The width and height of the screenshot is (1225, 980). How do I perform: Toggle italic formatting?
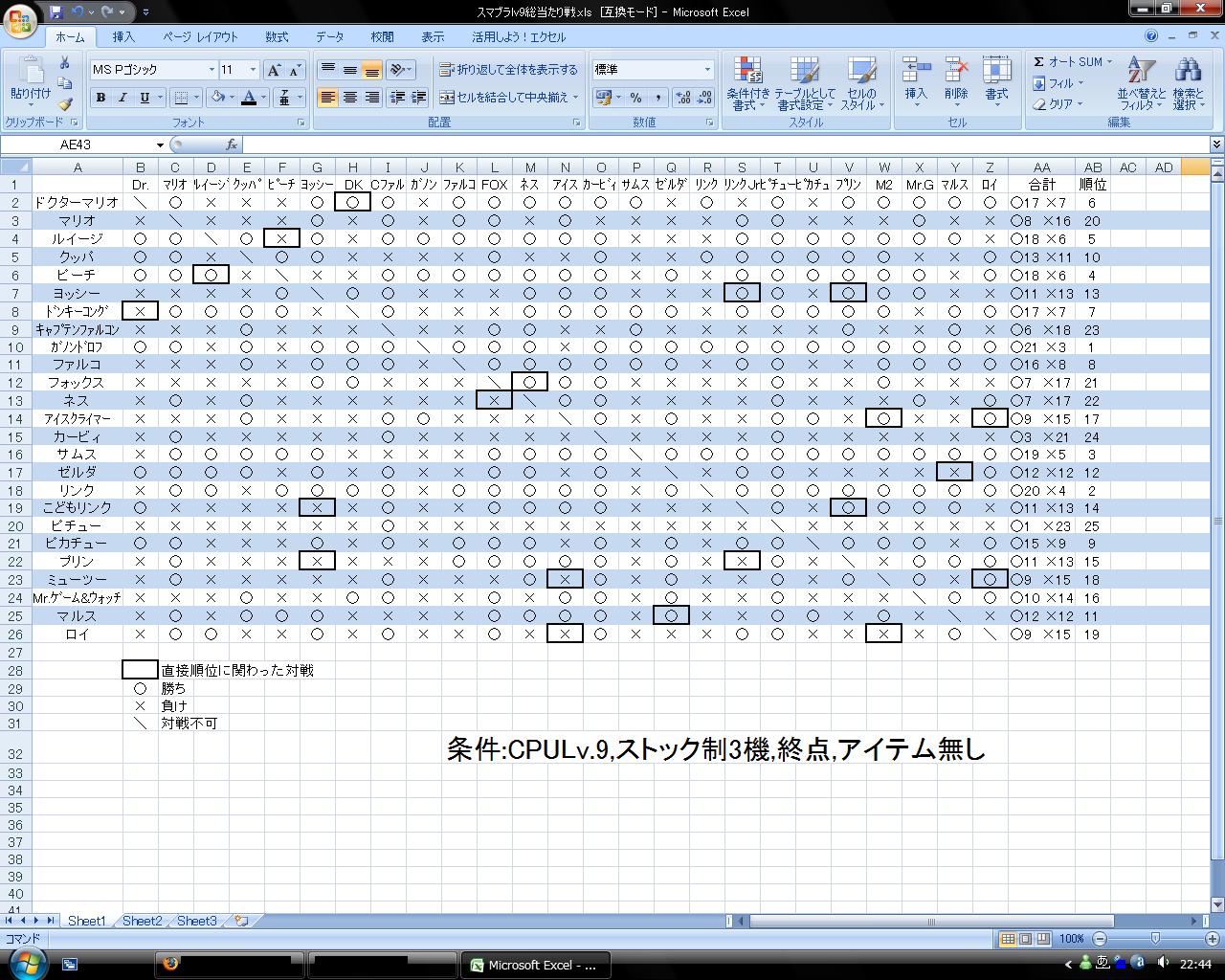pyautogui.click(x=122, y=98)
